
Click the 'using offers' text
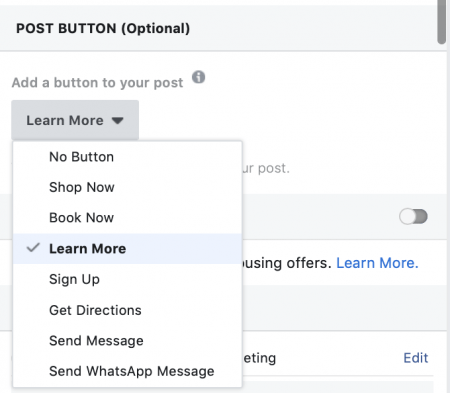287,263
